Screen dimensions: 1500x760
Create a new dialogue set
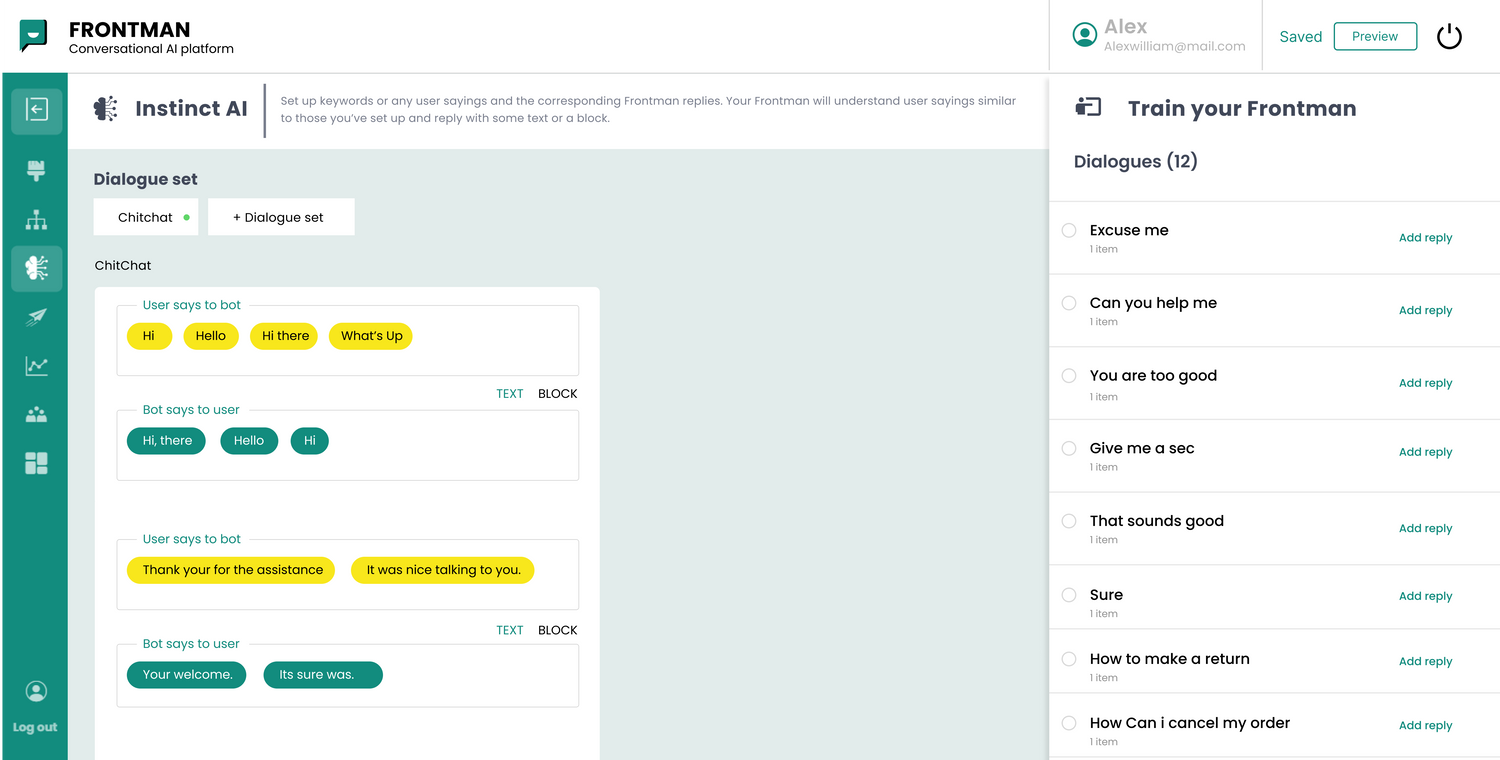pos(281,217)
